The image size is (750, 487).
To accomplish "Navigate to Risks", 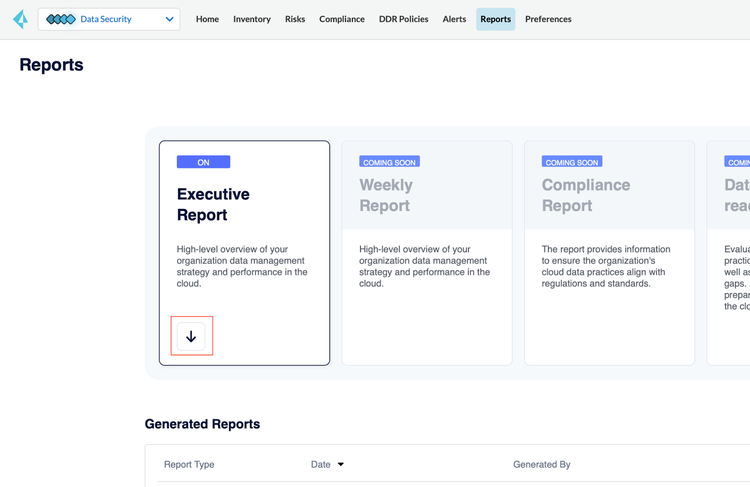I will pyautogui.click(x=295, y=19).
